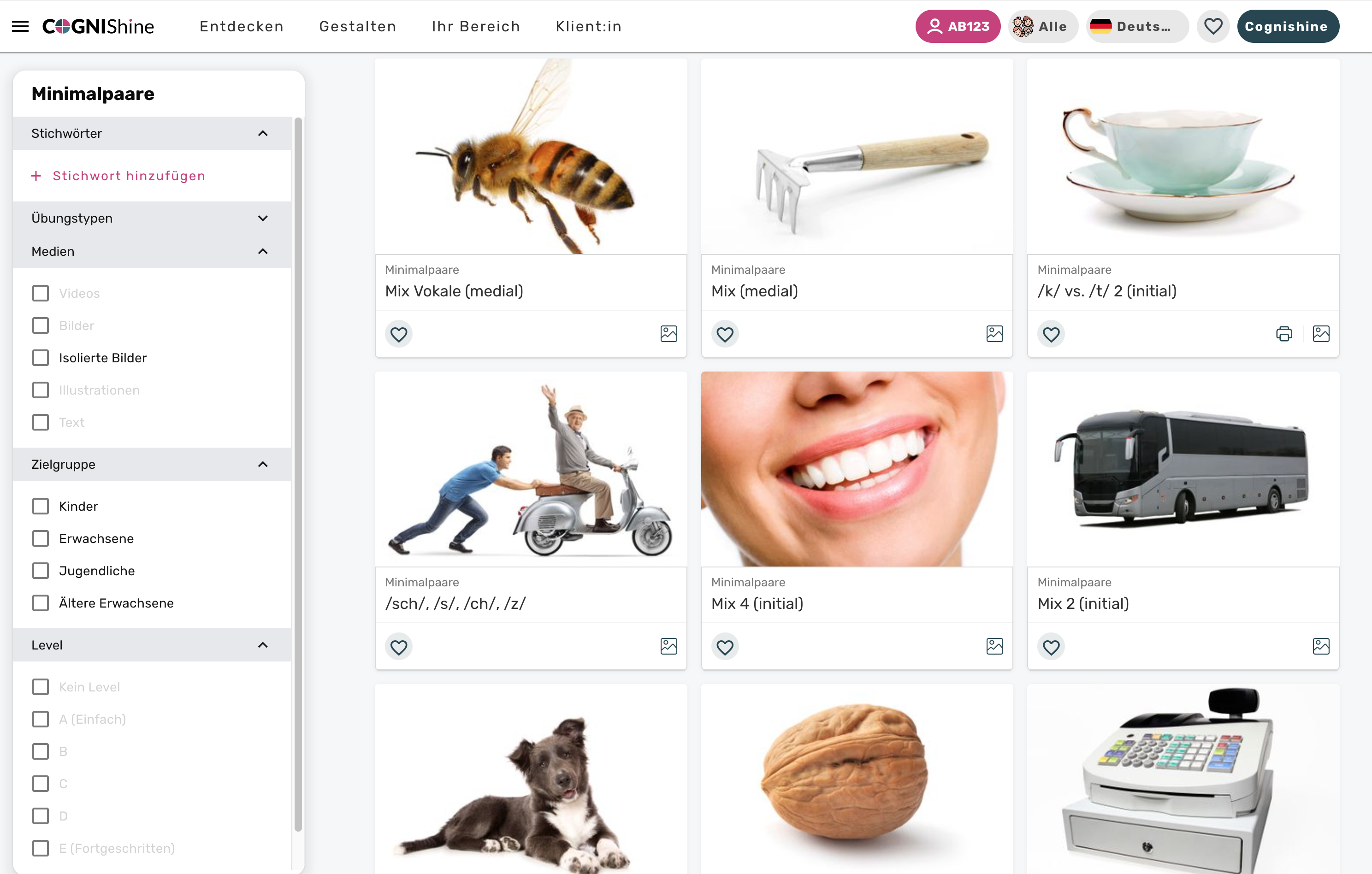Viewport: 1372px width, 874px height.
Task: Open favorites heart icon in header
Action: point(1213,26)
